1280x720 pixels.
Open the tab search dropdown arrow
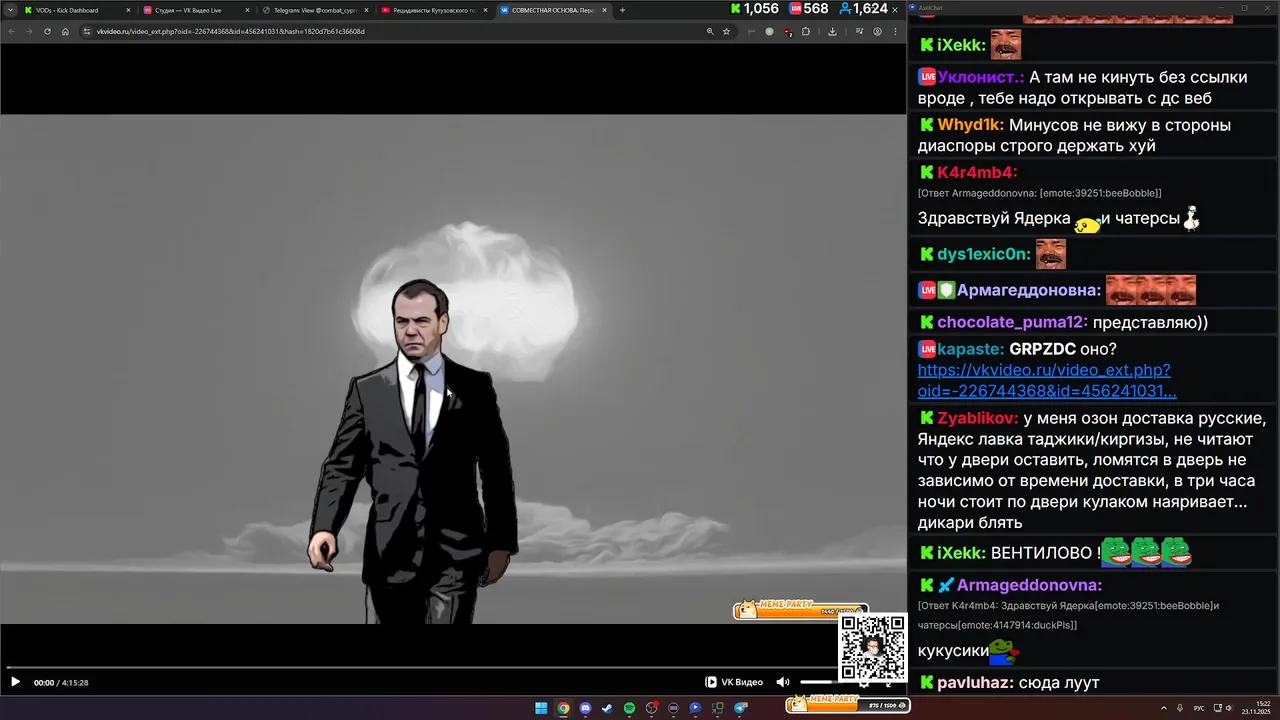9,10
